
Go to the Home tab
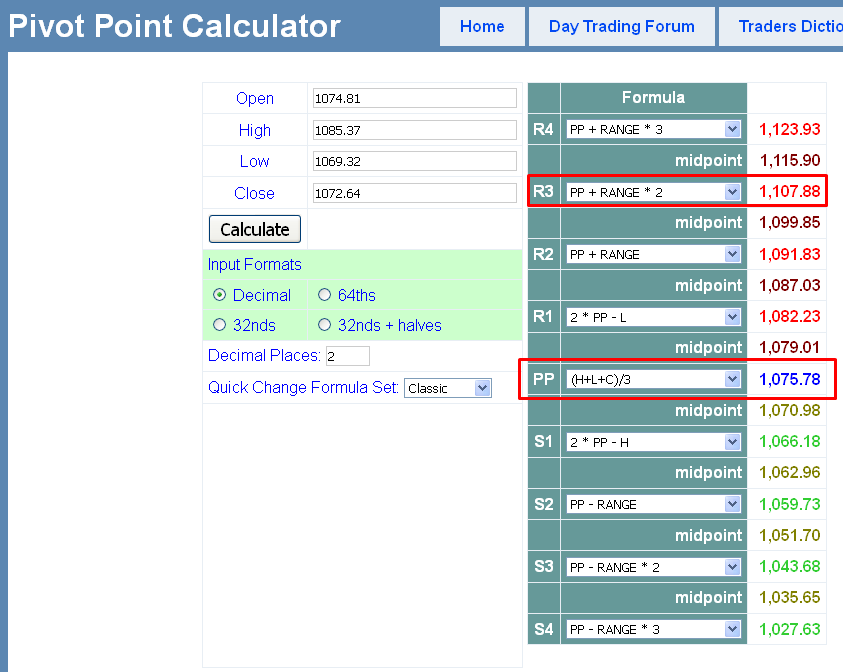[x=482, y=27]
